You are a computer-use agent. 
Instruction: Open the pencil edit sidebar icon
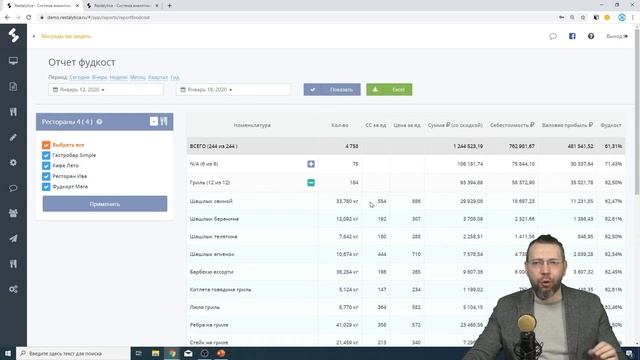[x=13, y=138]
